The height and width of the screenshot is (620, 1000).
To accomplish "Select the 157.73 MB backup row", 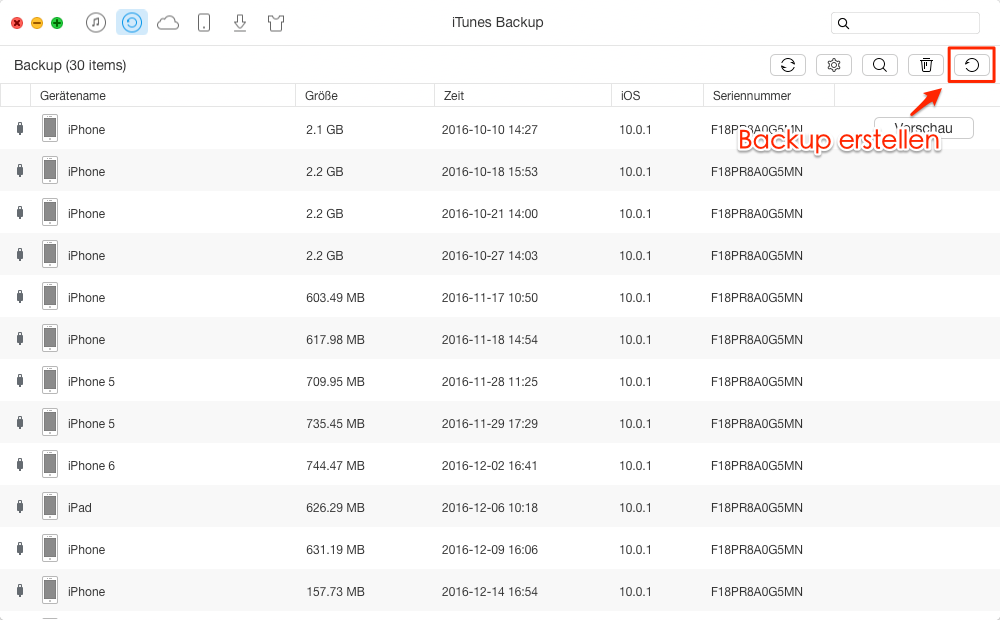I will tap(500, 591).
